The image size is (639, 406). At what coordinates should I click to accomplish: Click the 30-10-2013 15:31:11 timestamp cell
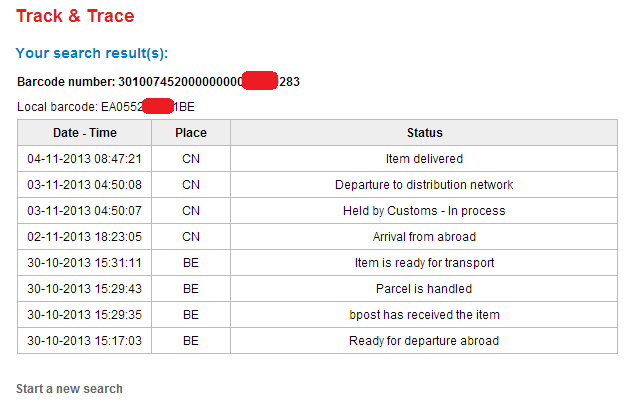pos(85,262)
